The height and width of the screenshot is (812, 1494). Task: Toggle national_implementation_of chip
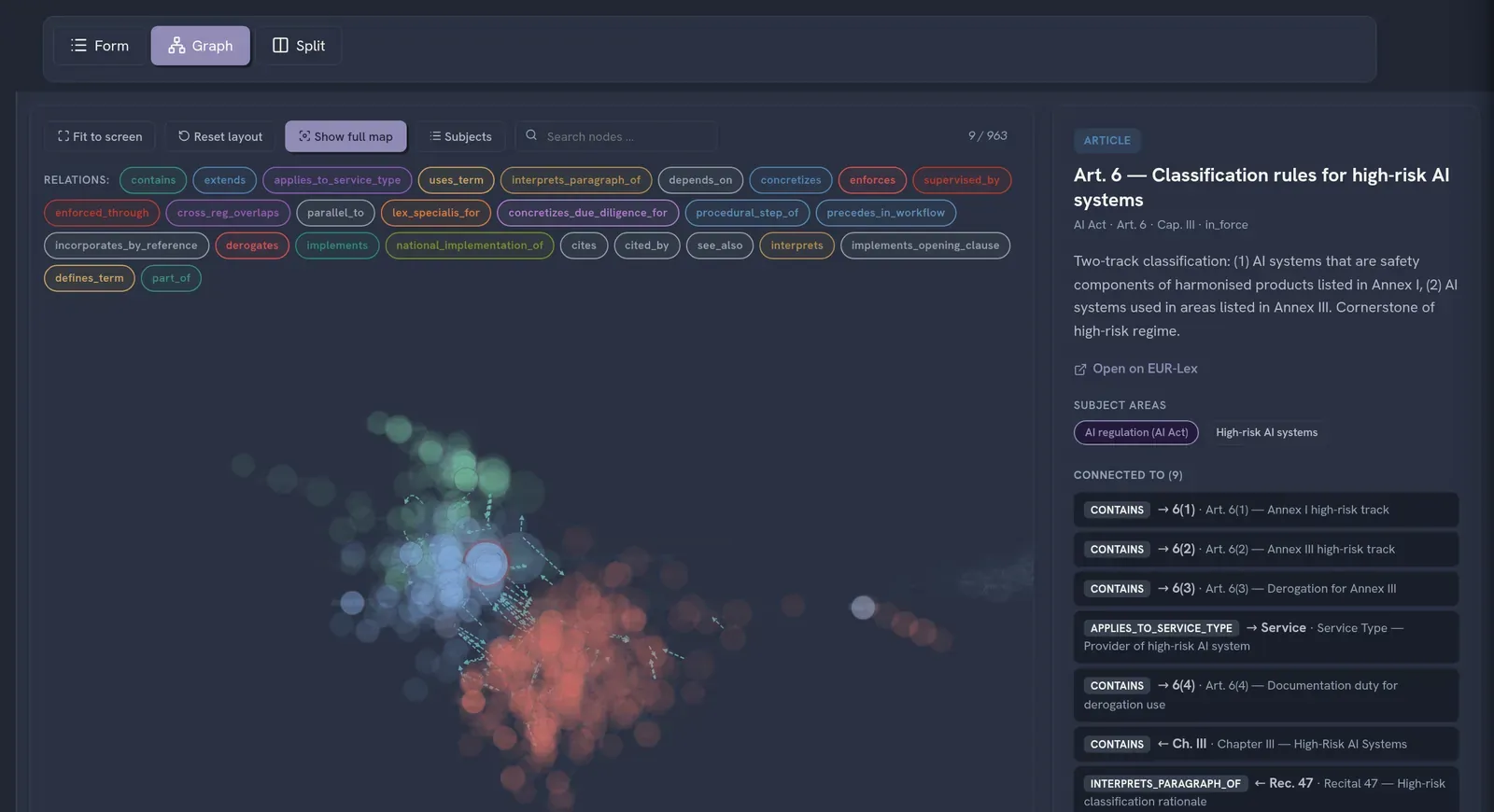point(470,245)
